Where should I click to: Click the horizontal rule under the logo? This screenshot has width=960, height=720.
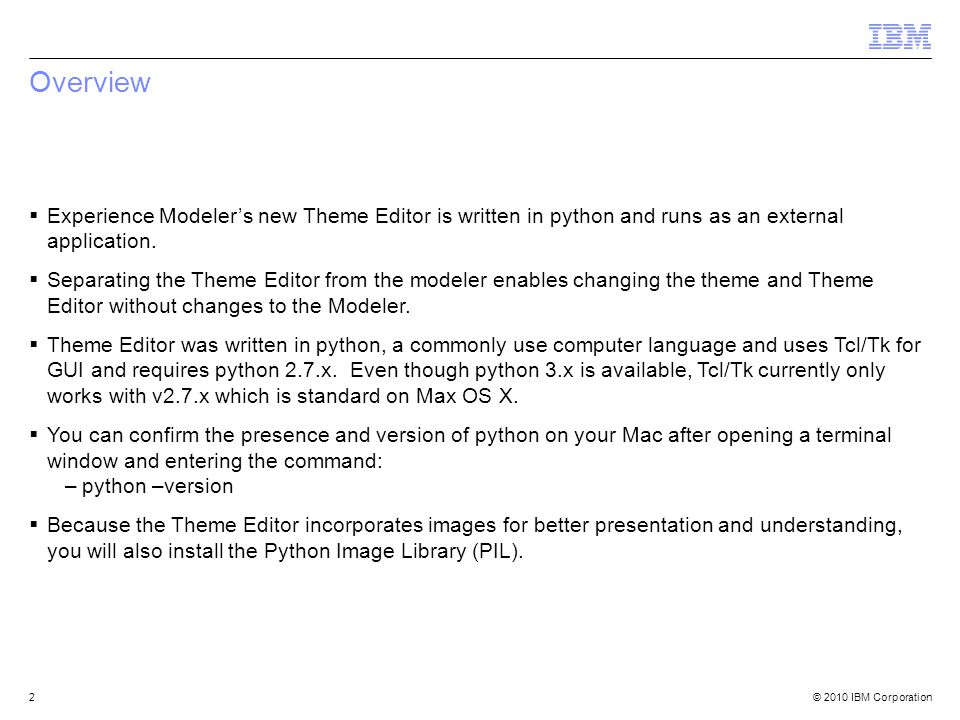point(480,59)
